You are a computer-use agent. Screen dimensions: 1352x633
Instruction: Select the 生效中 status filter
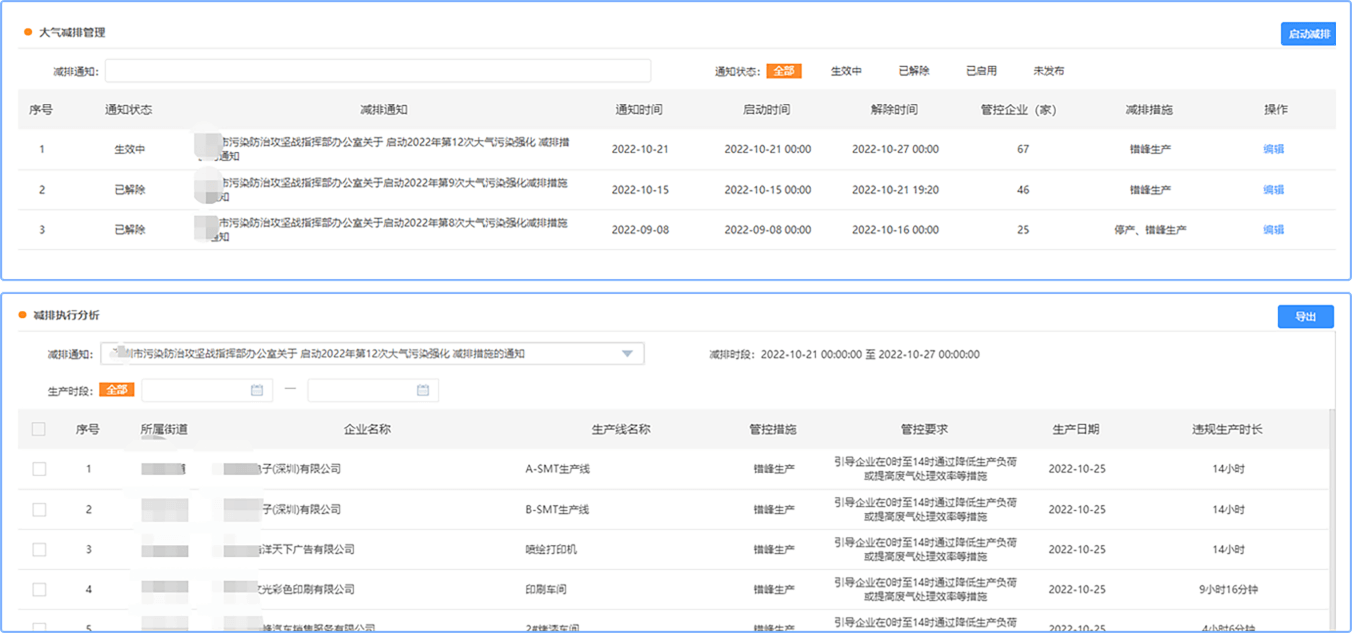tap(846, 71)
